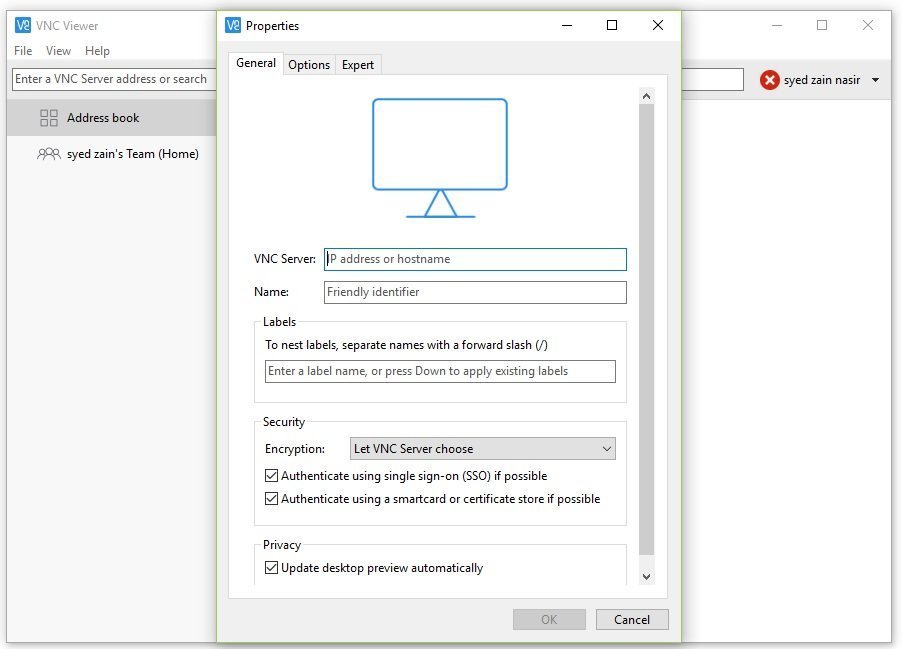Click the vertical scrollbar thumb in Properties
Image resolution: width=902 pixels, height=649 pixels.
tap(647, 329)
